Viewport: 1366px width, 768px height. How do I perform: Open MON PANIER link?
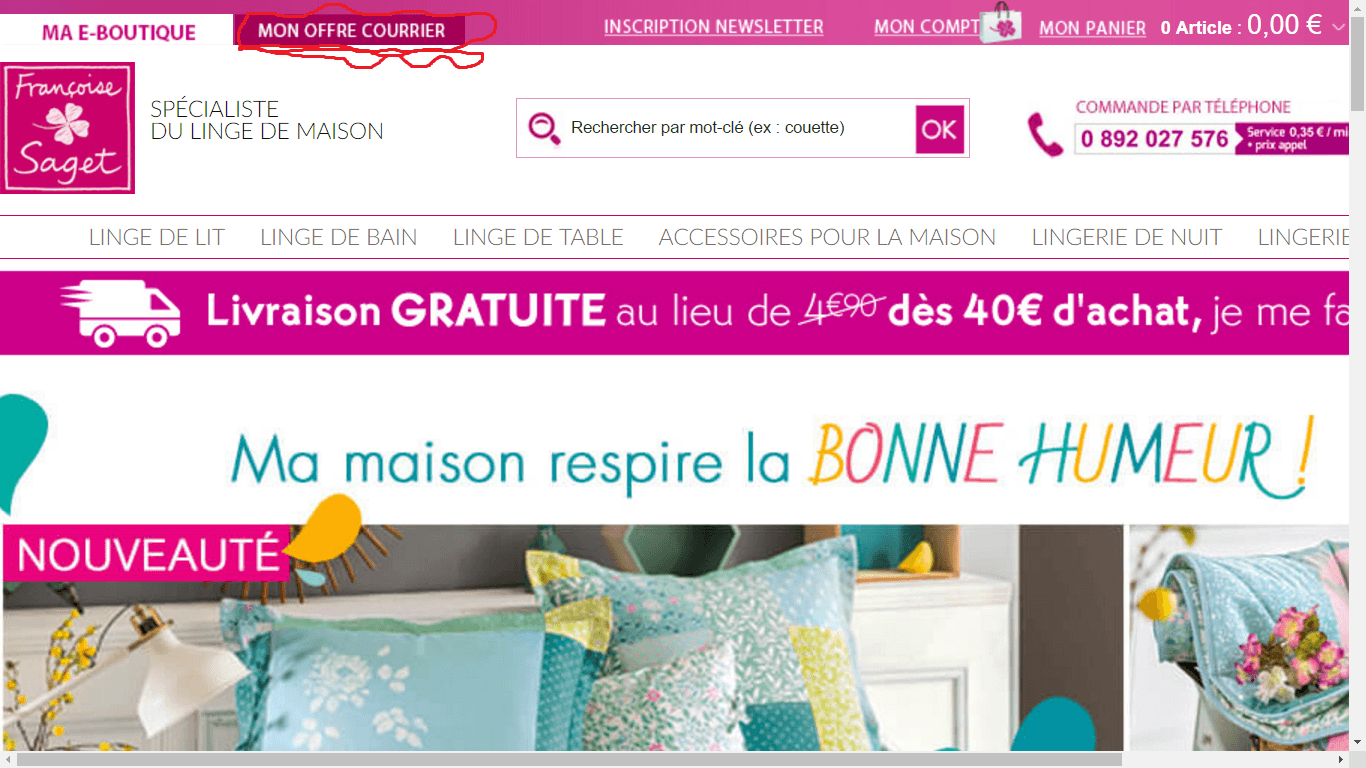(1092, 28)
